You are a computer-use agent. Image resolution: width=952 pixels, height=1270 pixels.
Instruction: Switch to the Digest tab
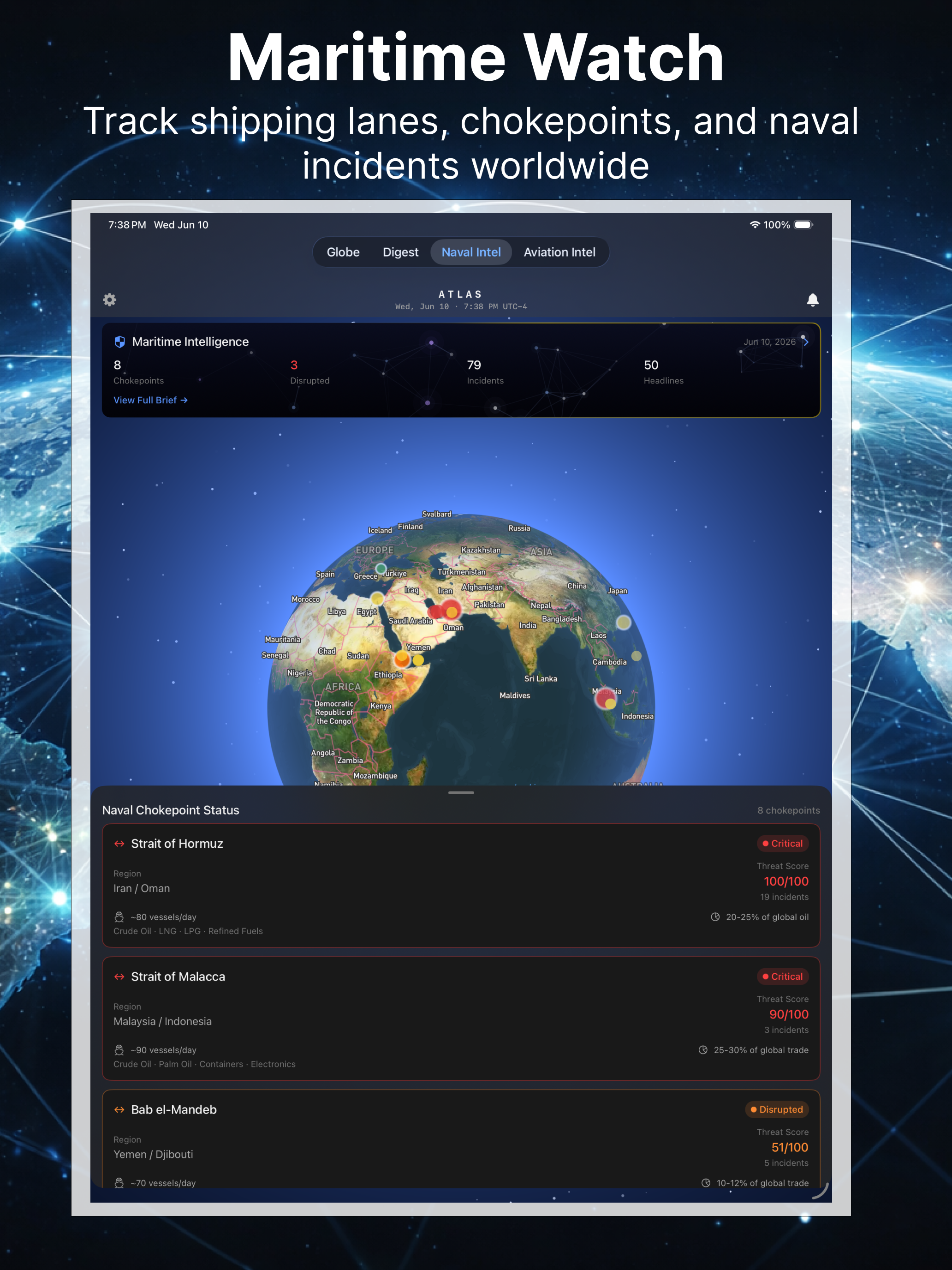[400, 252]
